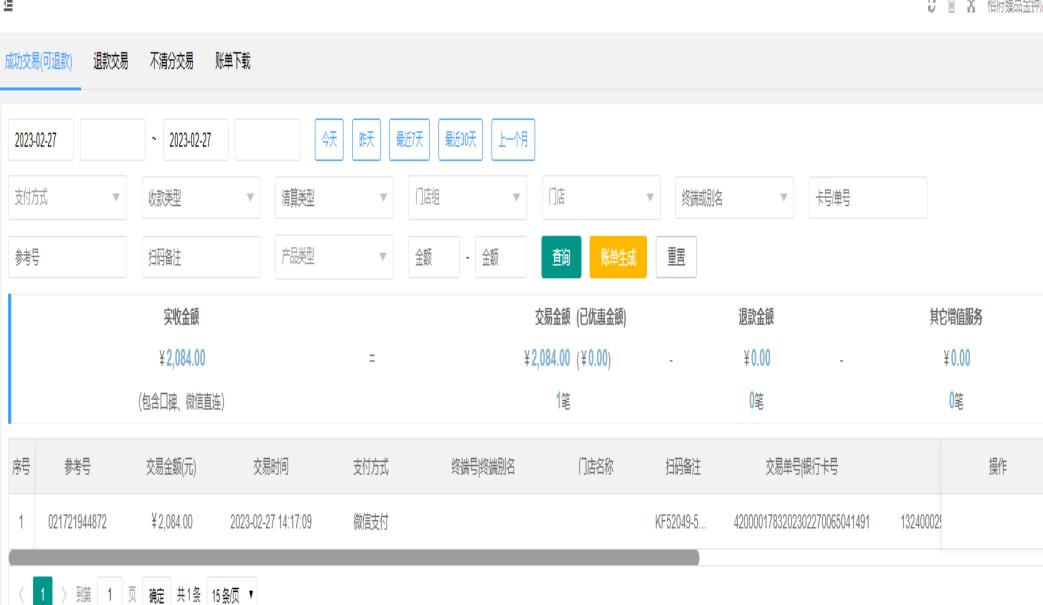Viewport: 1043px width, 605px height.
Task: Click the fullscreen icon in top-right header
Action: 970,6
